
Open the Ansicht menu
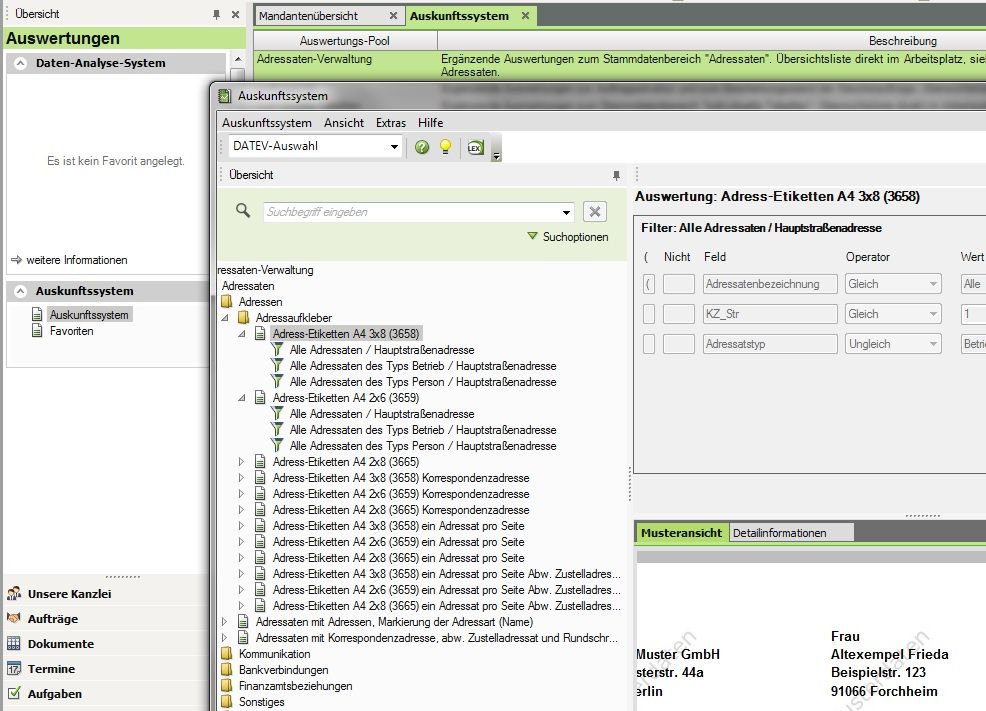(344, 123)
